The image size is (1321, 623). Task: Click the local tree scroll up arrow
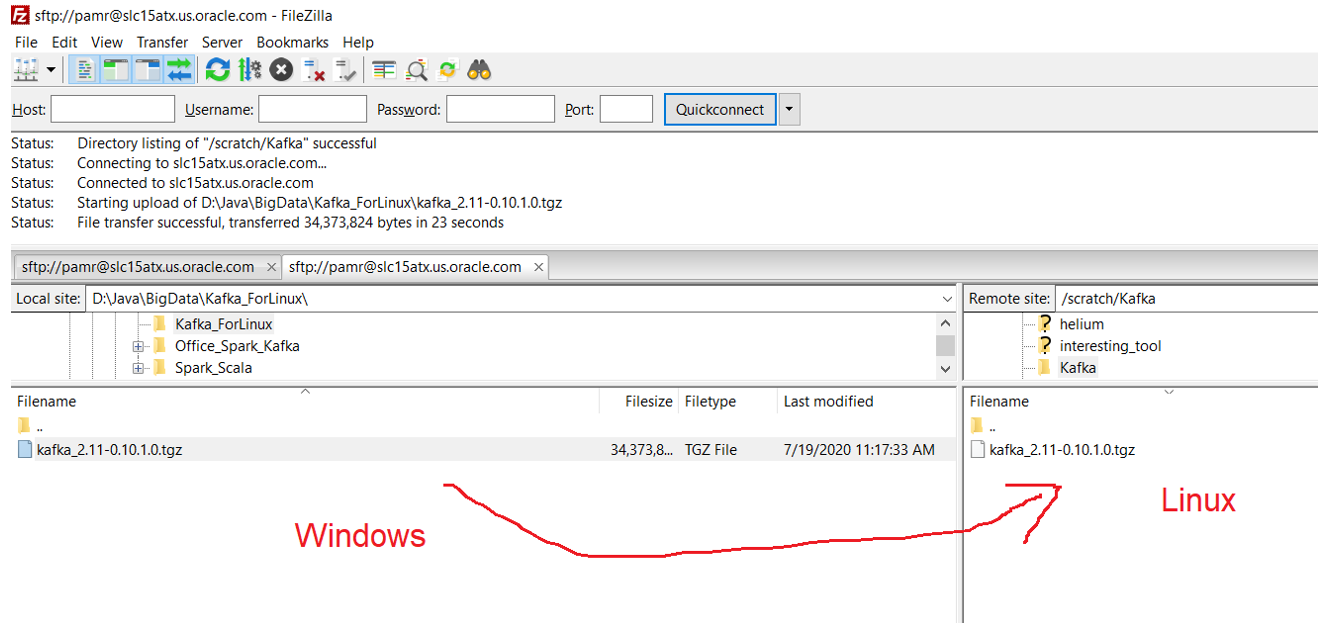(x=946, y=324)
